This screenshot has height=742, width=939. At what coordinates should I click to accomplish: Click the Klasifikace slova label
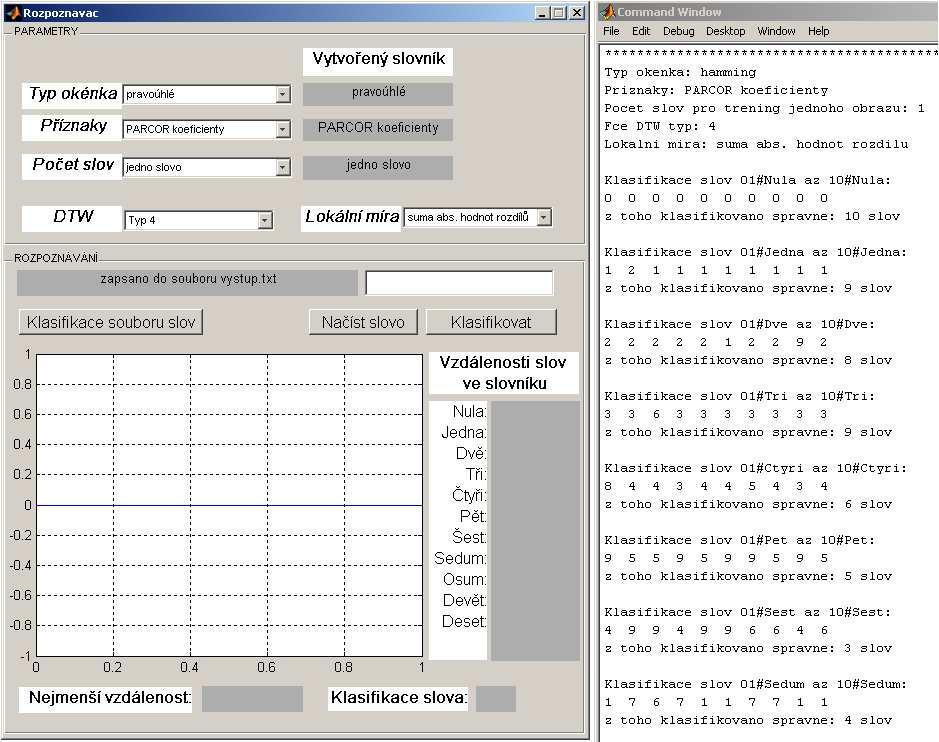coord(398,698)
